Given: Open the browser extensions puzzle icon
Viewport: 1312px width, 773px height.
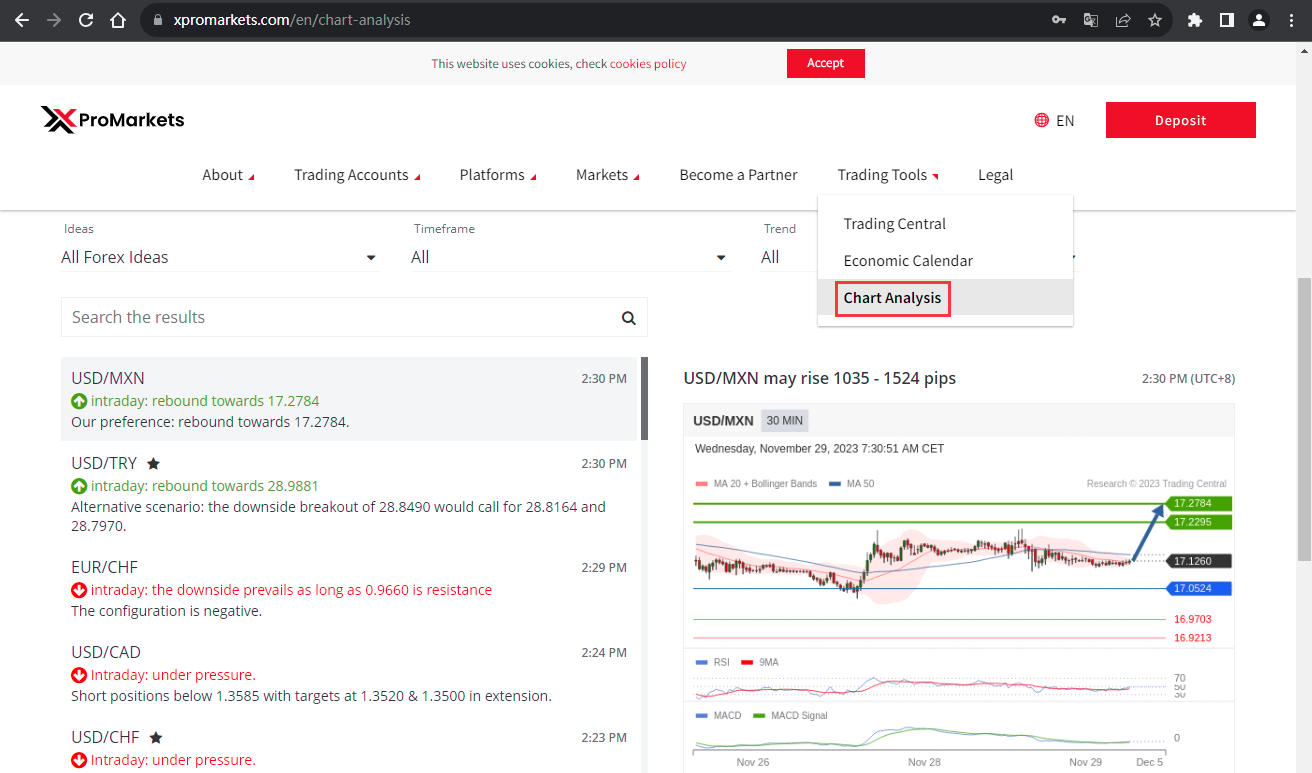Looking at the screenshot, I should [1194, 20].
